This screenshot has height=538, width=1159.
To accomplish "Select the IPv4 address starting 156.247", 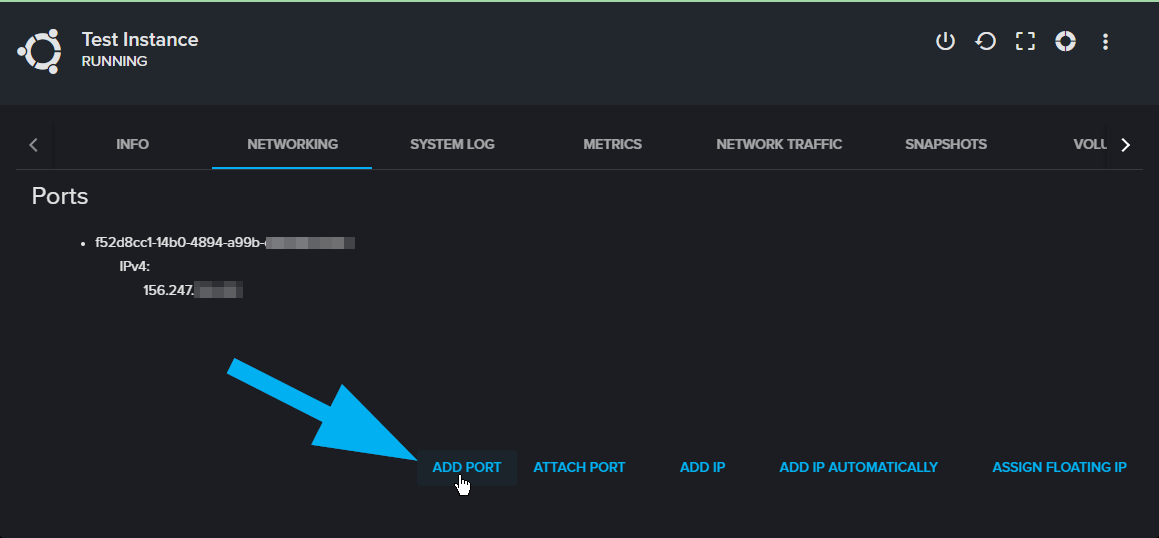I will (x=193, y=290).
